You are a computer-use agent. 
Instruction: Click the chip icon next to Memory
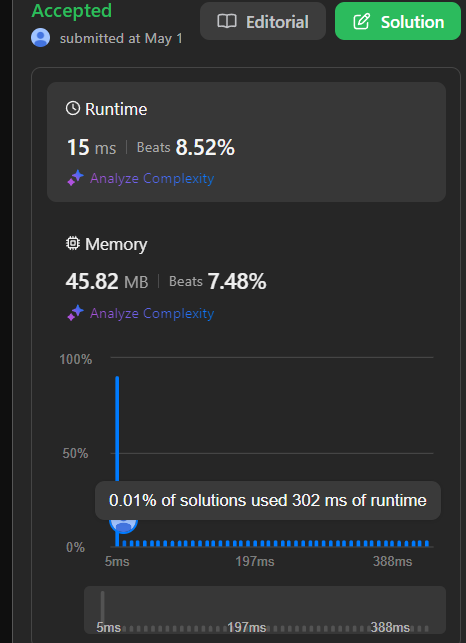click(x=73, y=244)
